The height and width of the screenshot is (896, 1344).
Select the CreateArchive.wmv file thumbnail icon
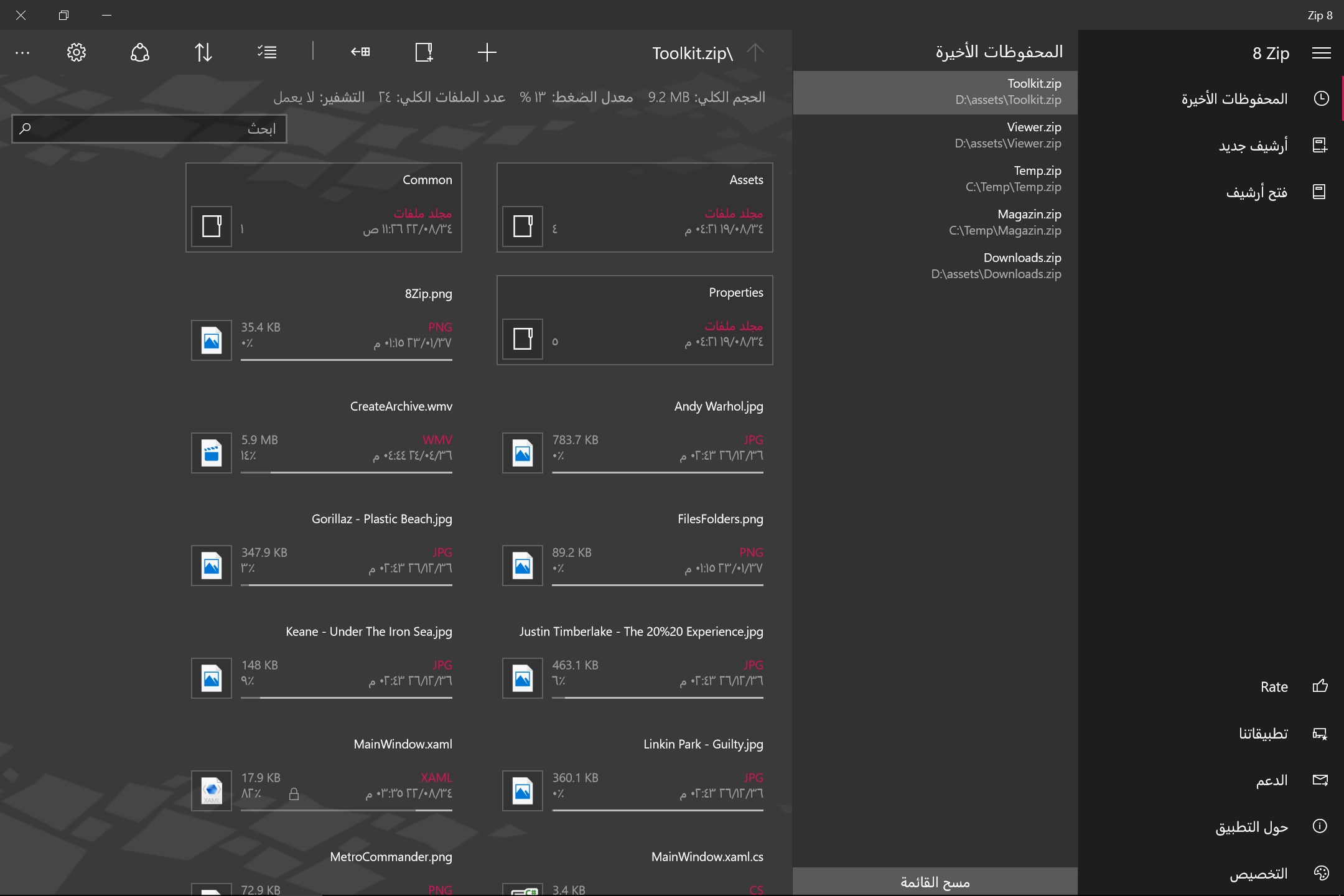click(x=212, y=453)
